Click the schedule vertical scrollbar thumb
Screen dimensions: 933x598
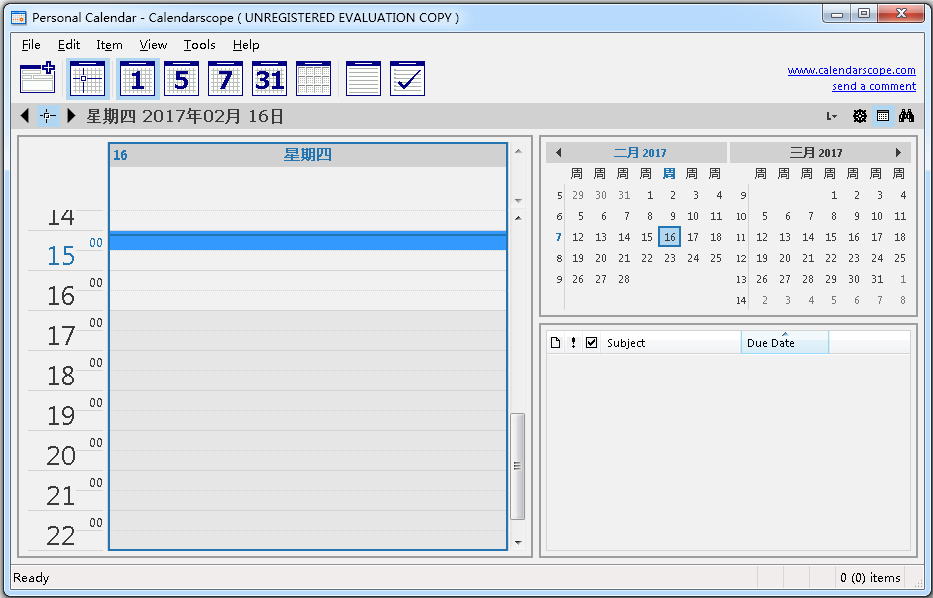pyautogui.click(x=518, y=466)
